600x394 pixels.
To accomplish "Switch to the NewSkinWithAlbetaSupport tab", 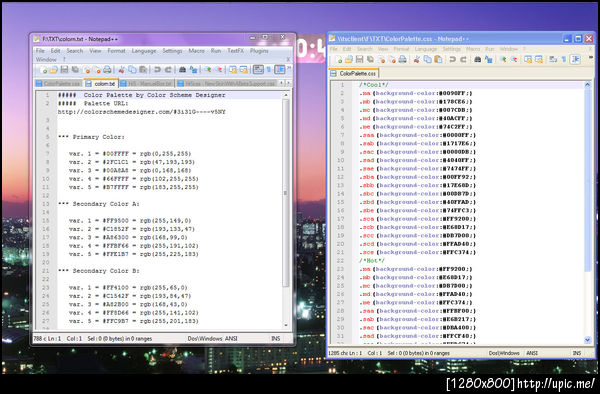I will tap(226, 83).
